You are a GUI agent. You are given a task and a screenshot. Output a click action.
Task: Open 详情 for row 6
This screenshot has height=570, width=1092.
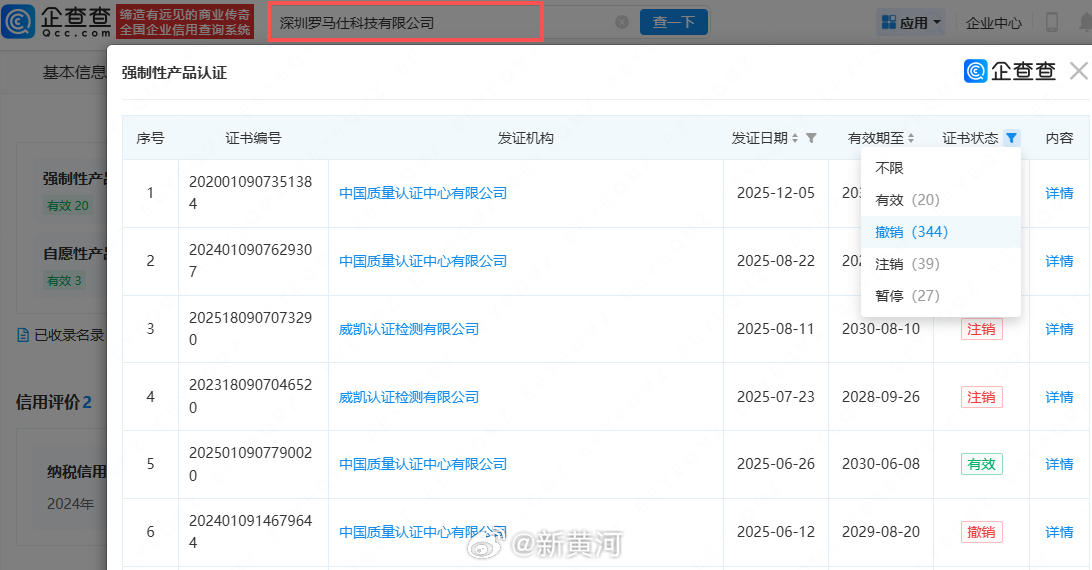coord(1059,532)
